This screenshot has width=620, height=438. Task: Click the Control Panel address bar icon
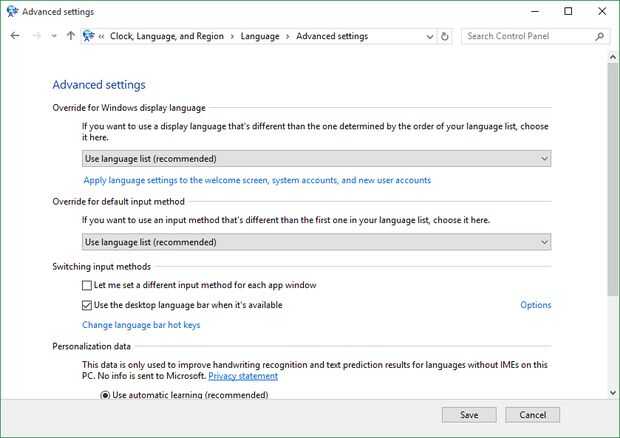pos(89,36)
